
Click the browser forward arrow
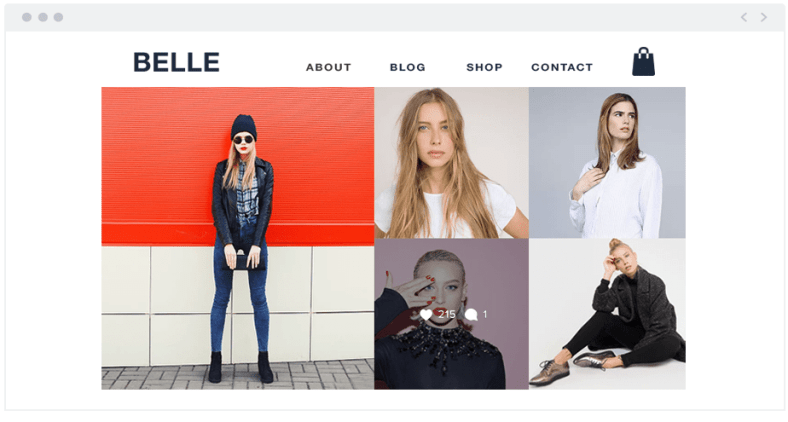click(x=764, y=17)
